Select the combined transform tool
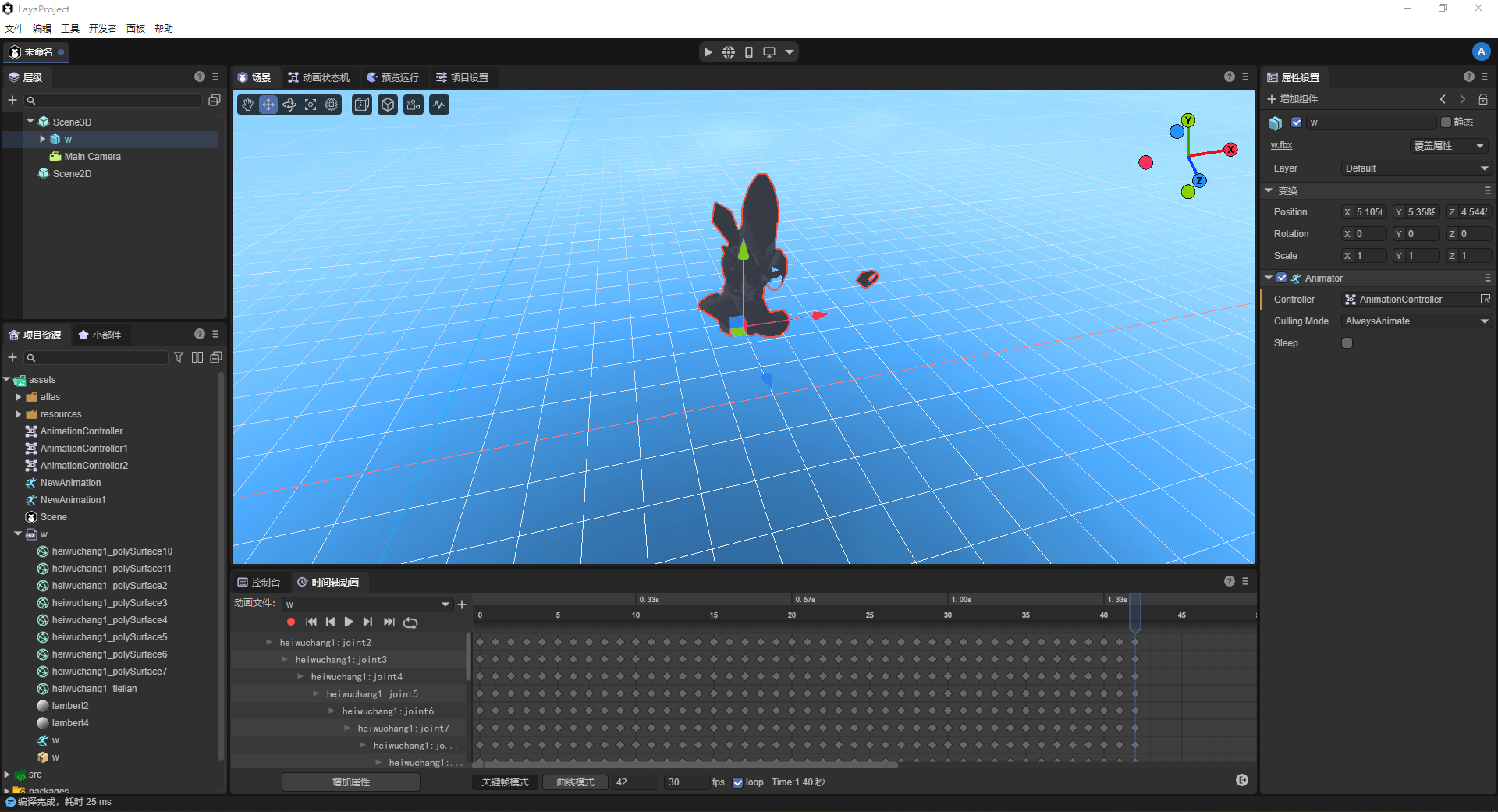The width and height of the screenshot is (1498, 812). [x=332, y=105]
